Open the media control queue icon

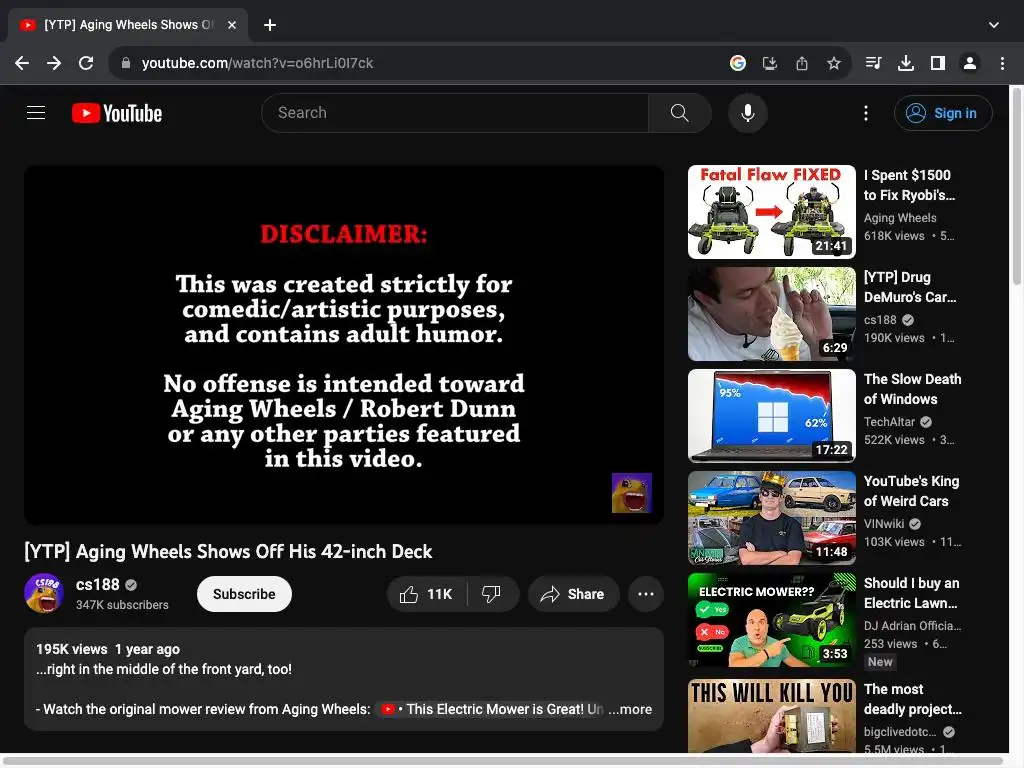click(x=873, y=63)
